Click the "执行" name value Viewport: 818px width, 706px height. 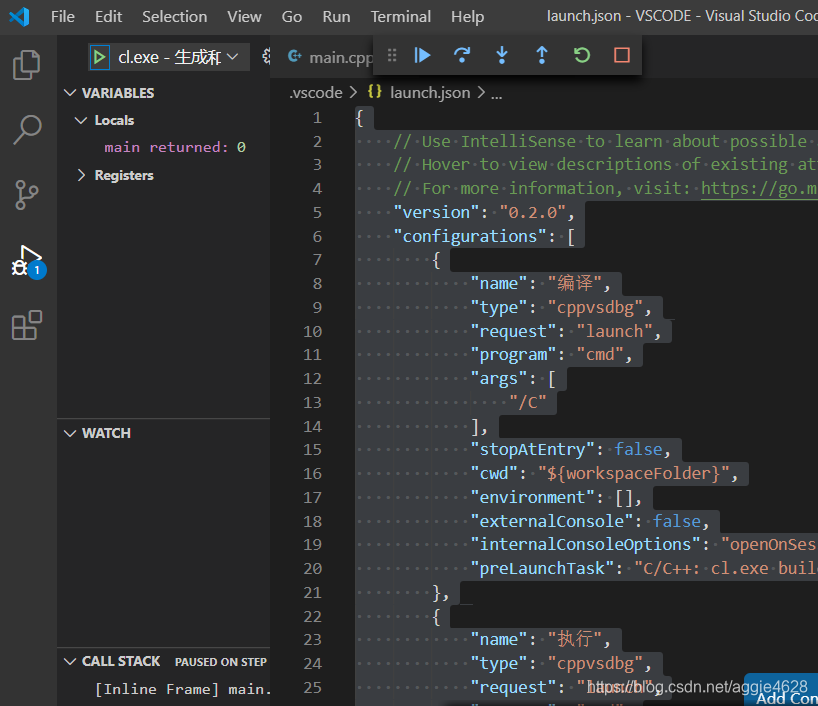click(x=575, y=639)
